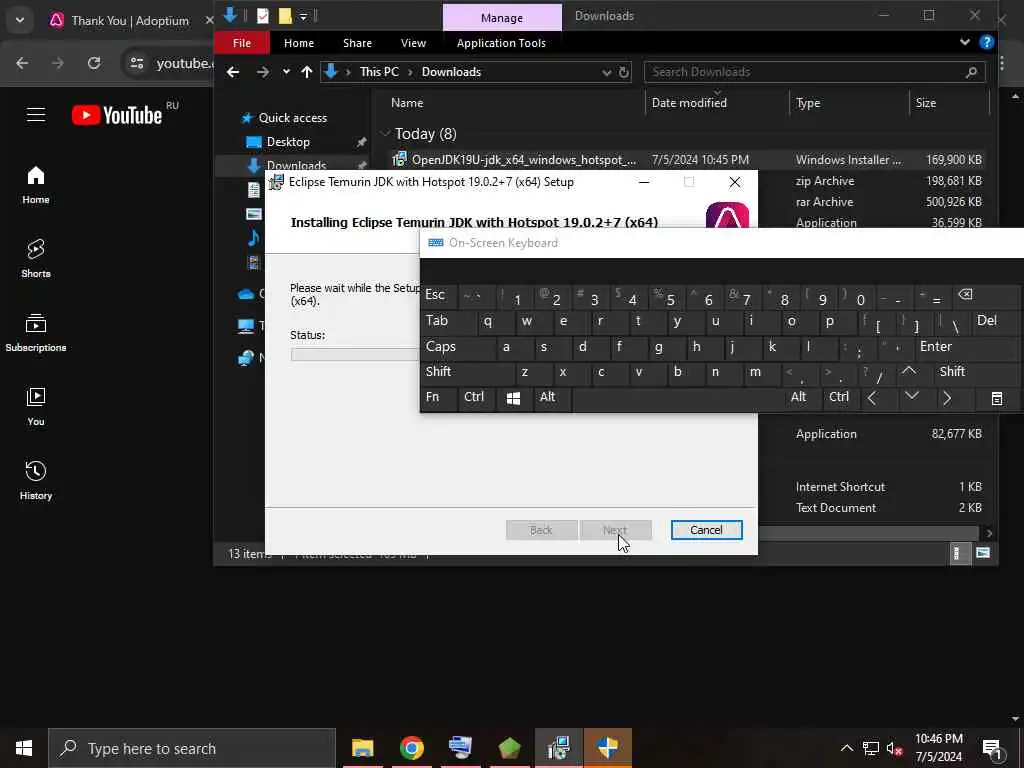Screen dimensions: 1024x768
Task: Open File Explorer help icon
Action: 986,42
